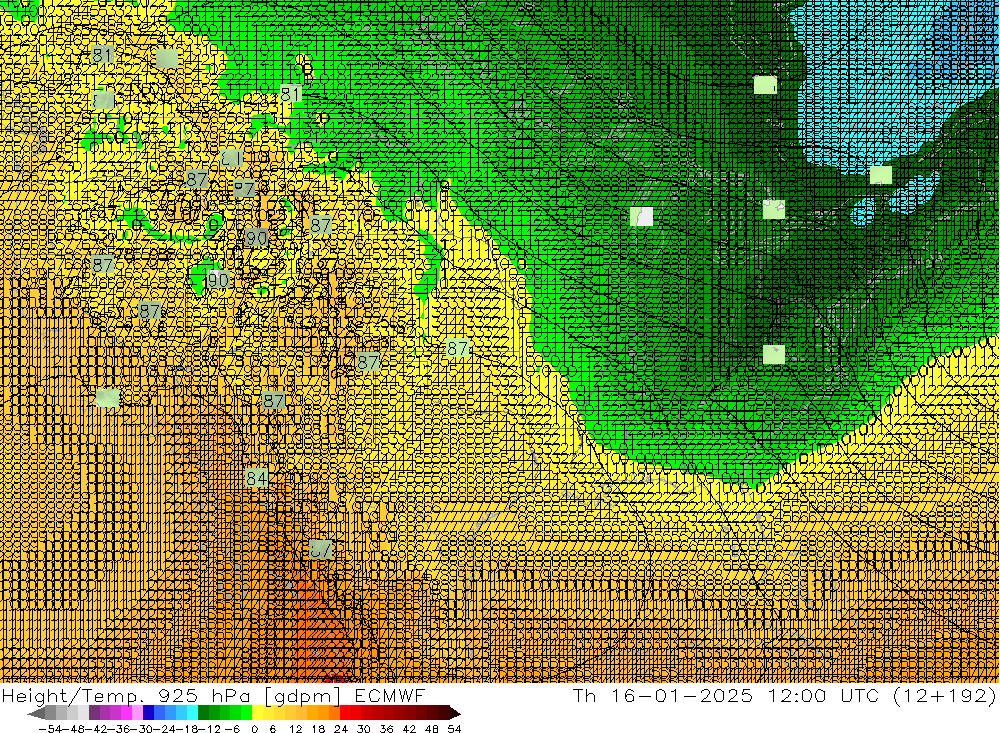The image size is (1000, 733).
Task: Click the "24" legend scale value
Action: coord(341,729)
